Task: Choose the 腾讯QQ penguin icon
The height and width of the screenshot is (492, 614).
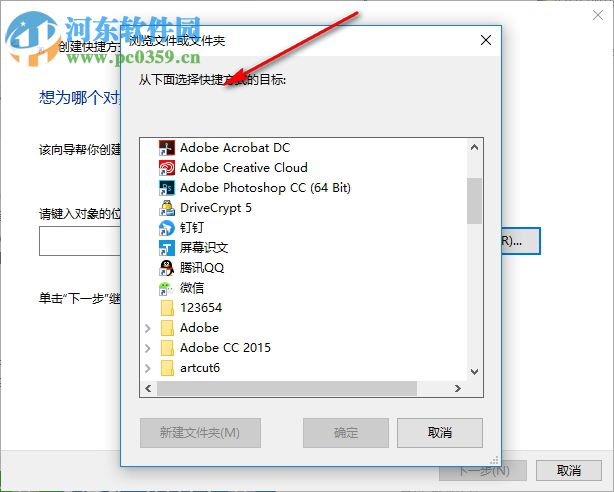Action: [x=167, y=268]
